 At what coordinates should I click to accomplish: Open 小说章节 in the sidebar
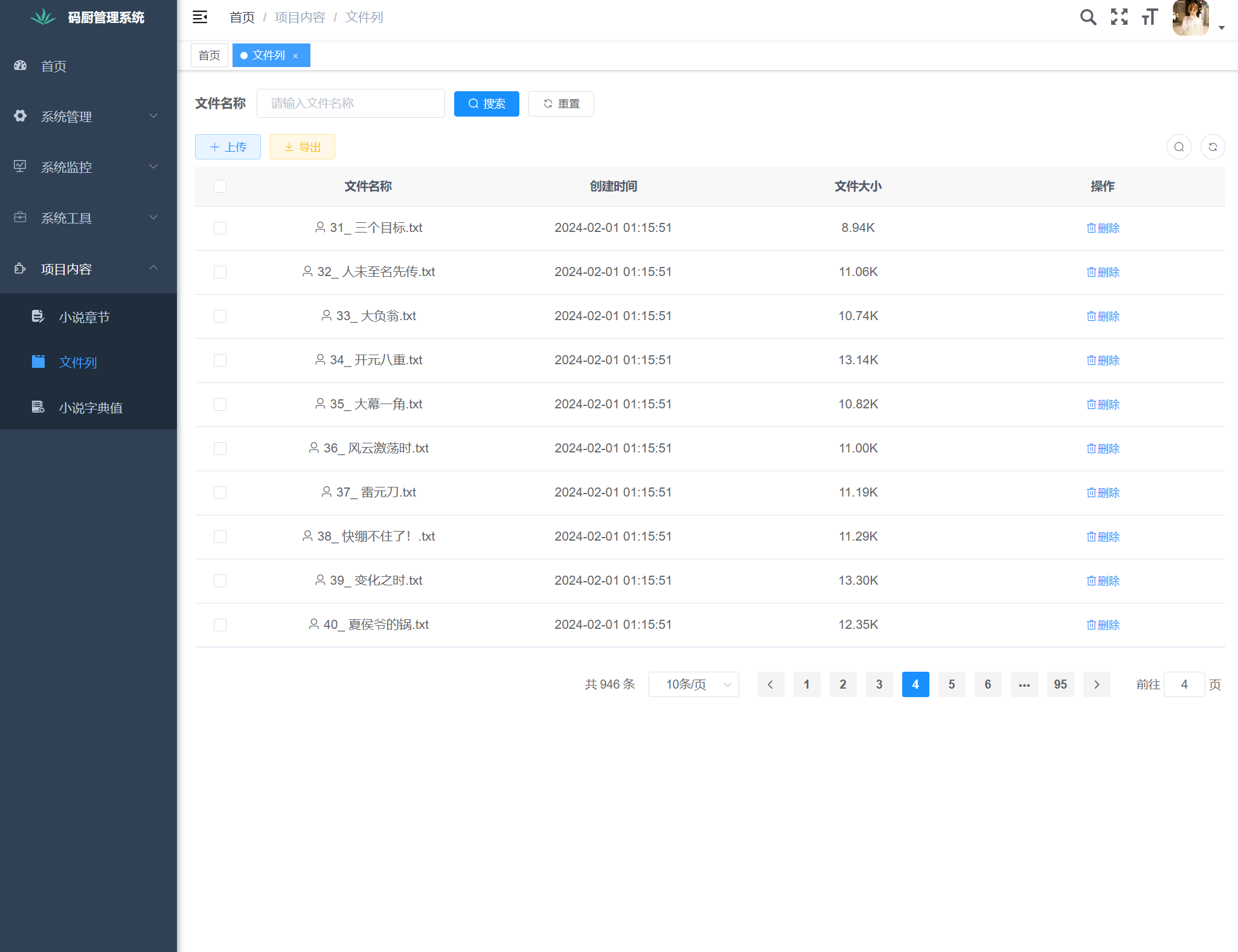[x=88, y=317]
